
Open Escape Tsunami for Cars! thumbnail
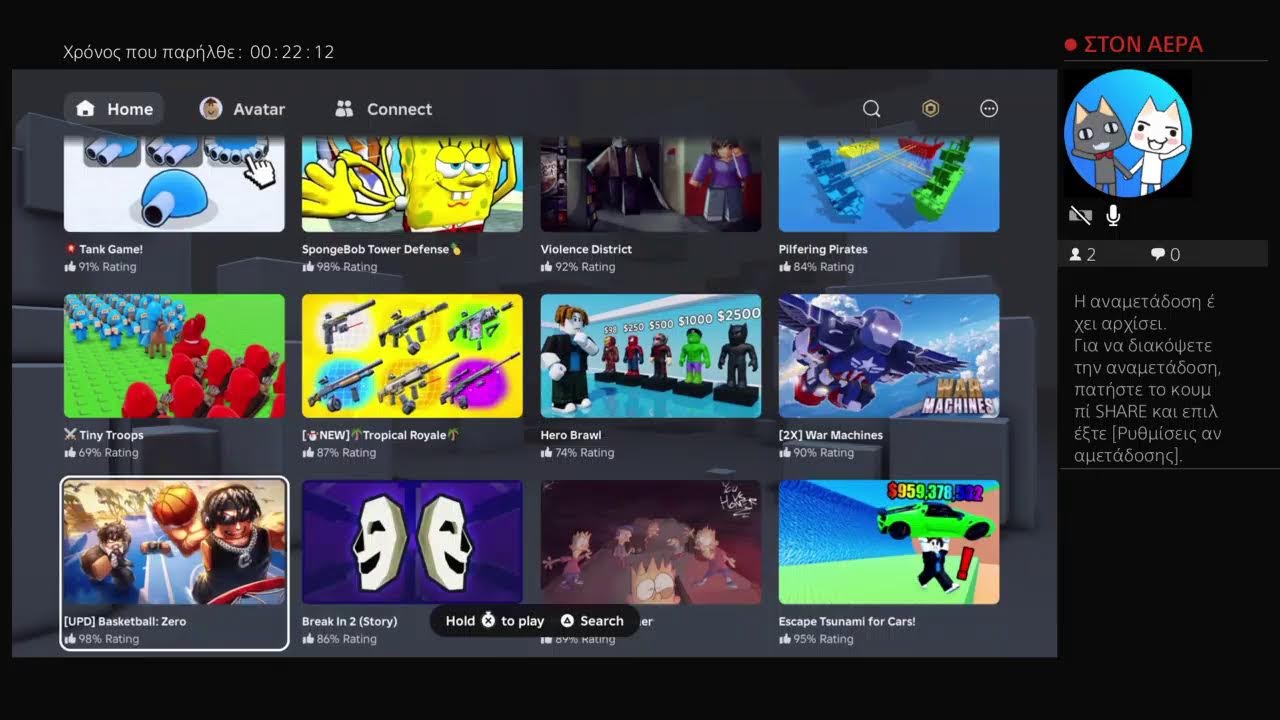click(x=889, y=542)
